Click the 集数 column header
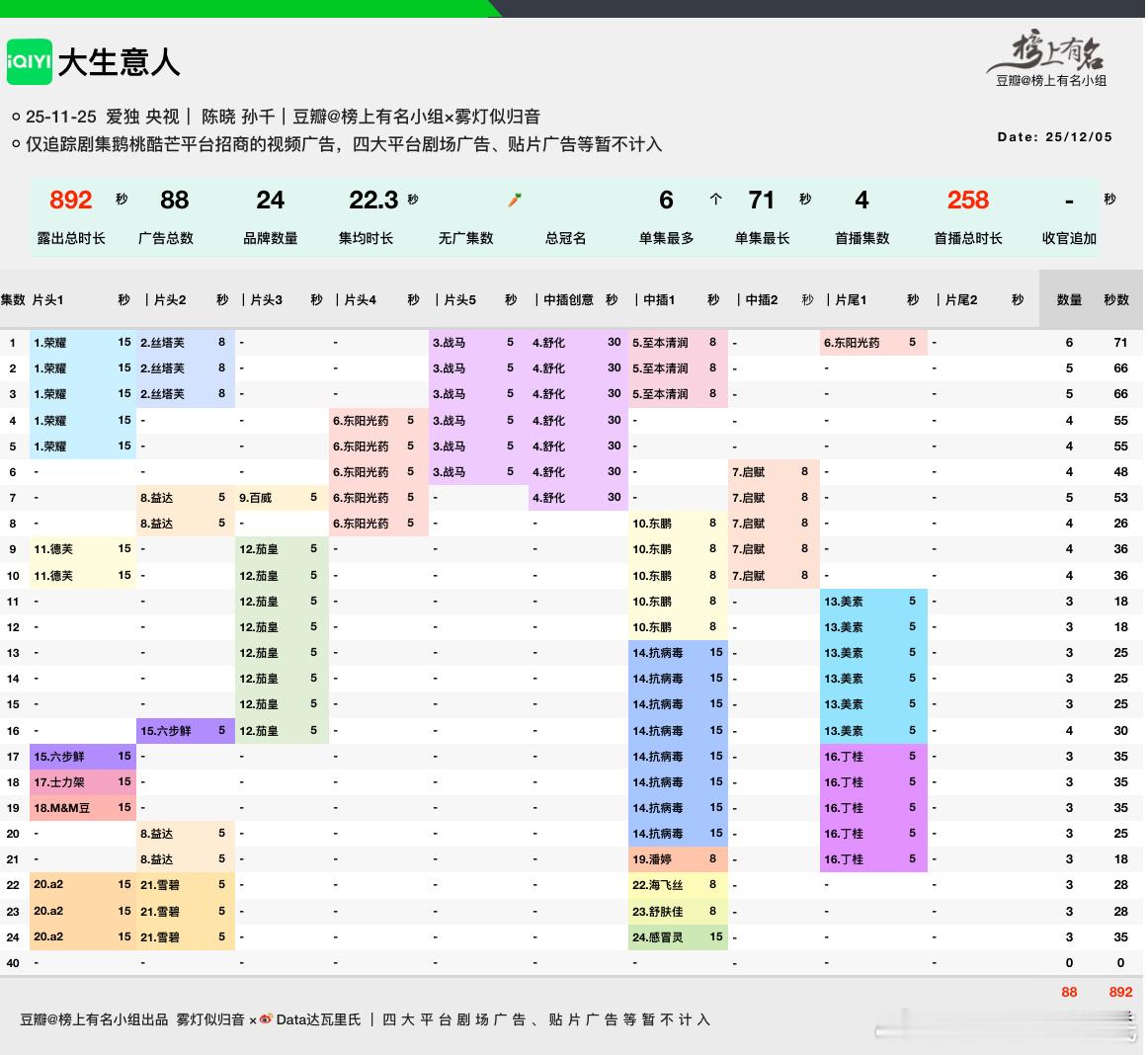This screenshot has width=1148, height=1055. (13, 299)
